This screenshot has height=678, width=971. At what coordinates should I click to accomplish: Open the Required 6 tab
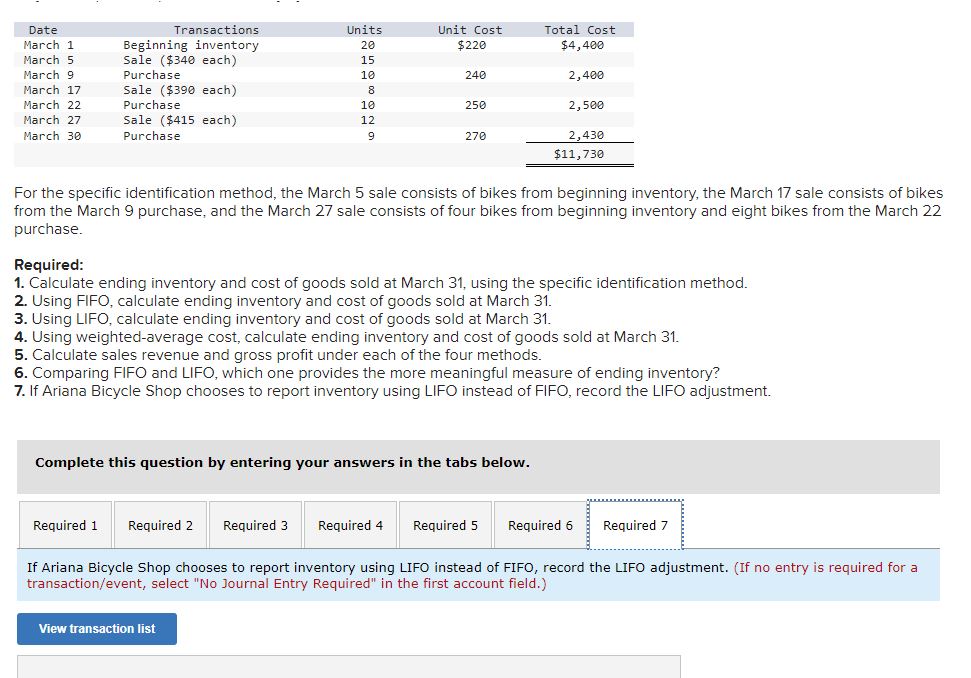click(540, 525)
